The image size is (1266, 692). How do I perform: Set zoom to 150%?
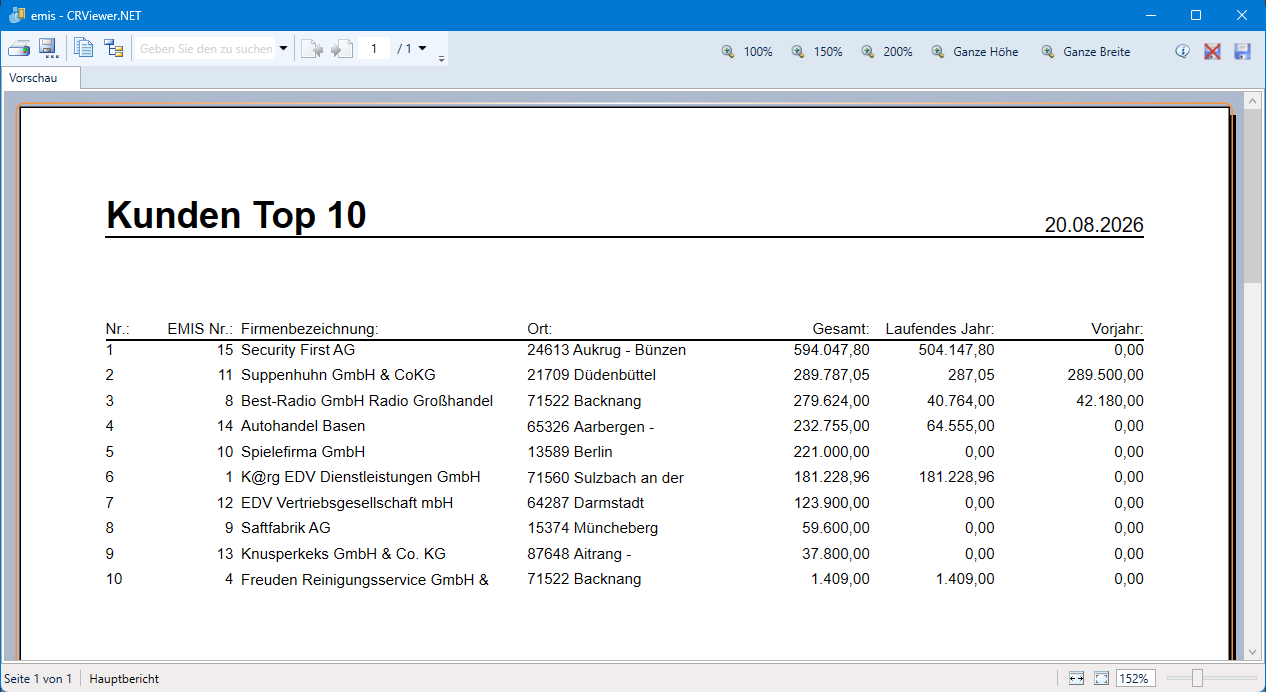(817, 51)
